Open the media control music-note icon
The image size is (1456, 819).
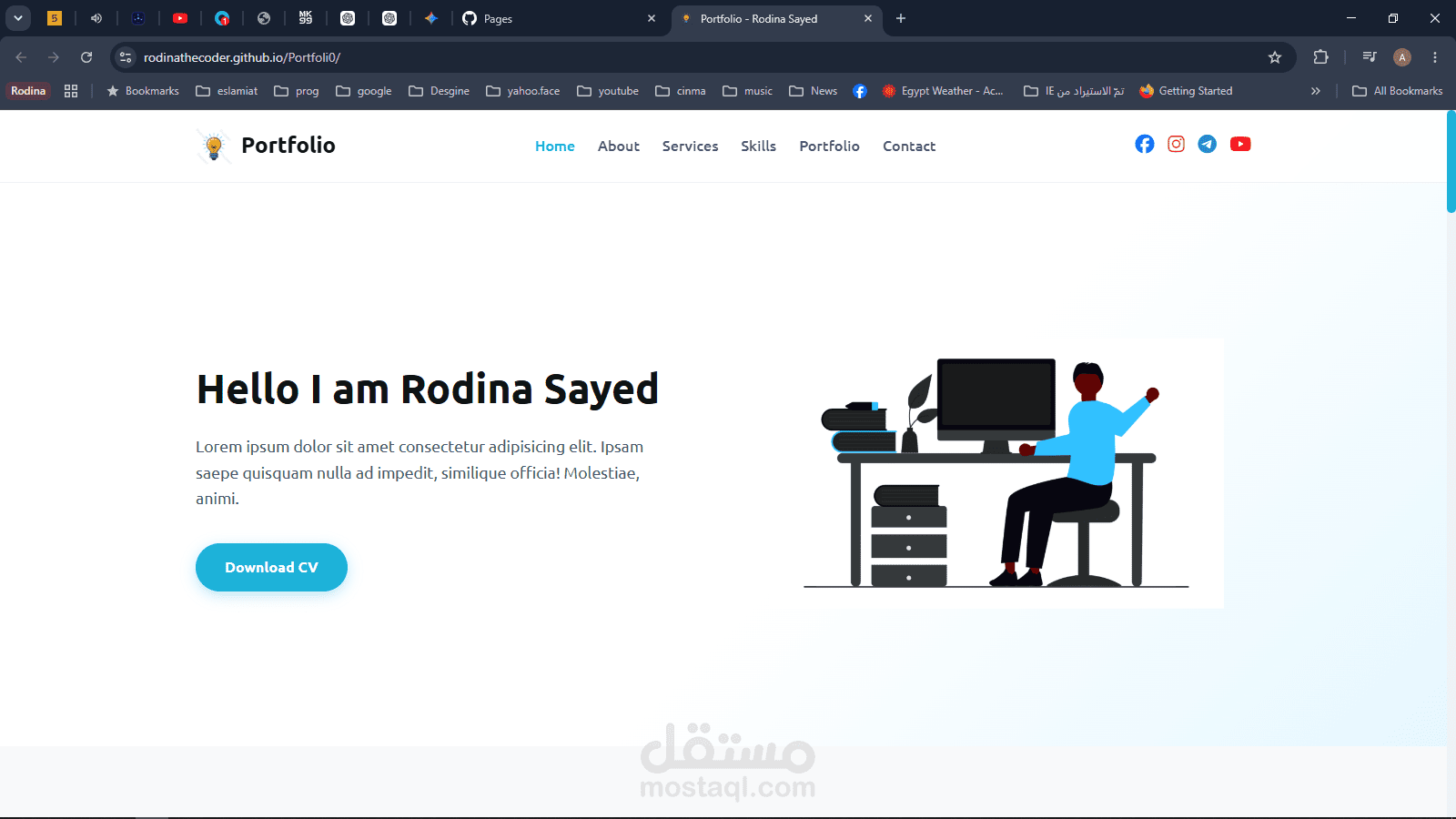coord(1370,57)
